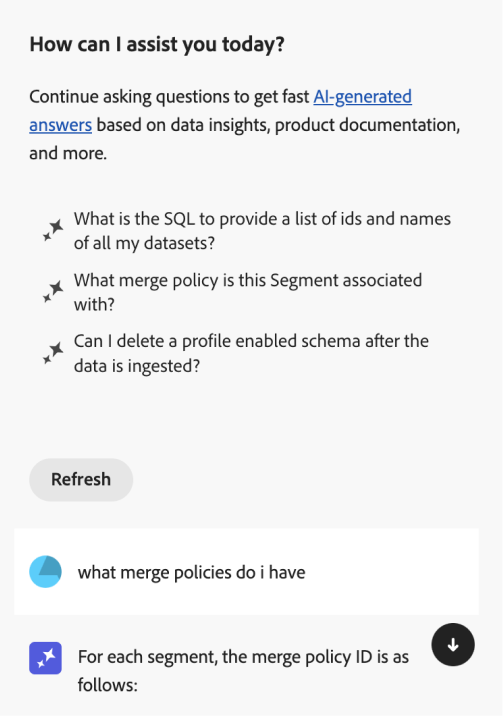The width and height of the screenshot is (503, 716).
Task: Click the underlined "answers" link word
Action: coord(61,125)
